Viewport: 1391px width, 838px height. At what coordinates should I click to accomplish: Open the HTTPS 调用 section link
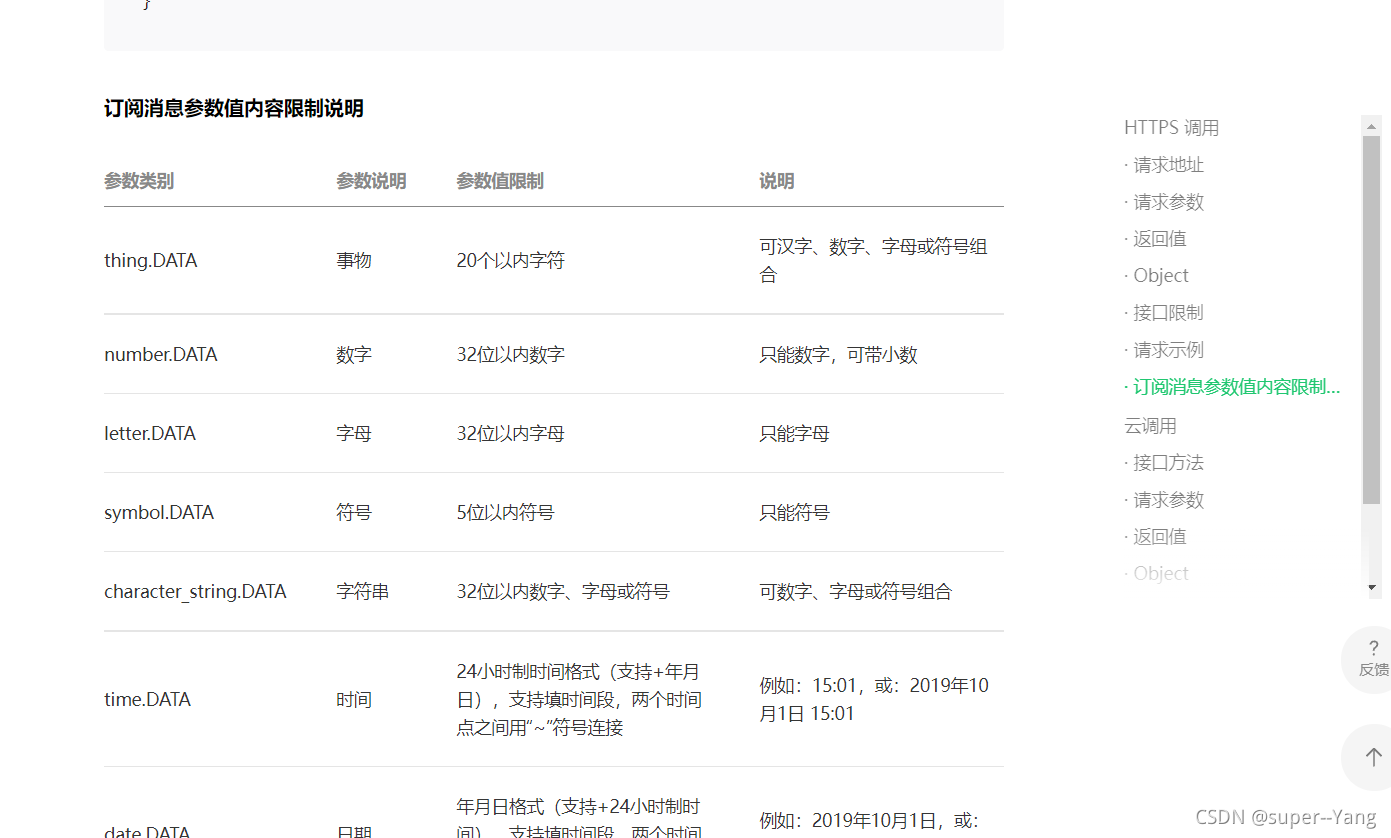1171,128
